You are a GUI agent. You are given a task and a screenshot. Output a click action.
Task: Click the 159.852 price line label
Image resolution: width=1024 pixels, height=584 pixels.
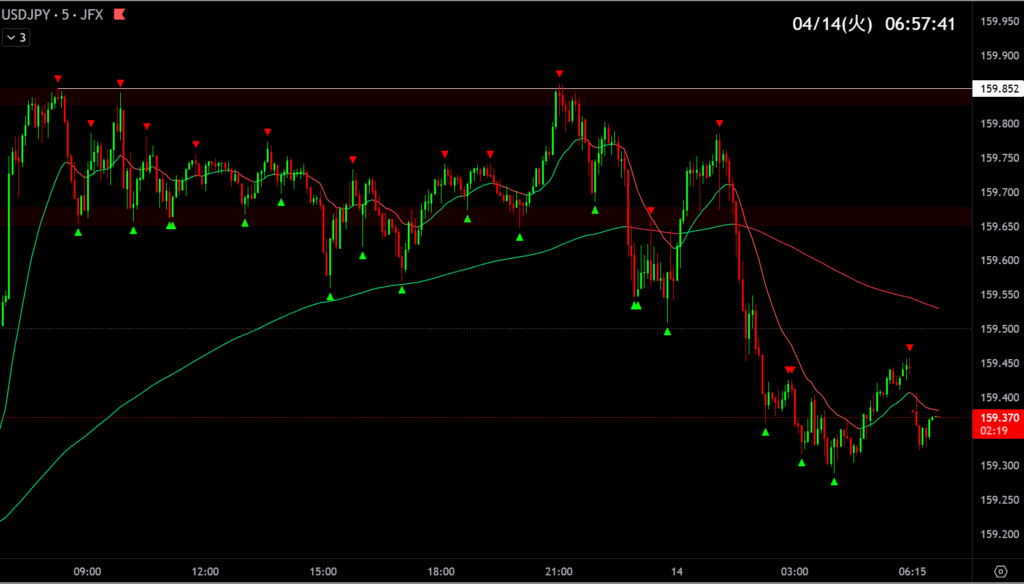click(x=999, y=89)
